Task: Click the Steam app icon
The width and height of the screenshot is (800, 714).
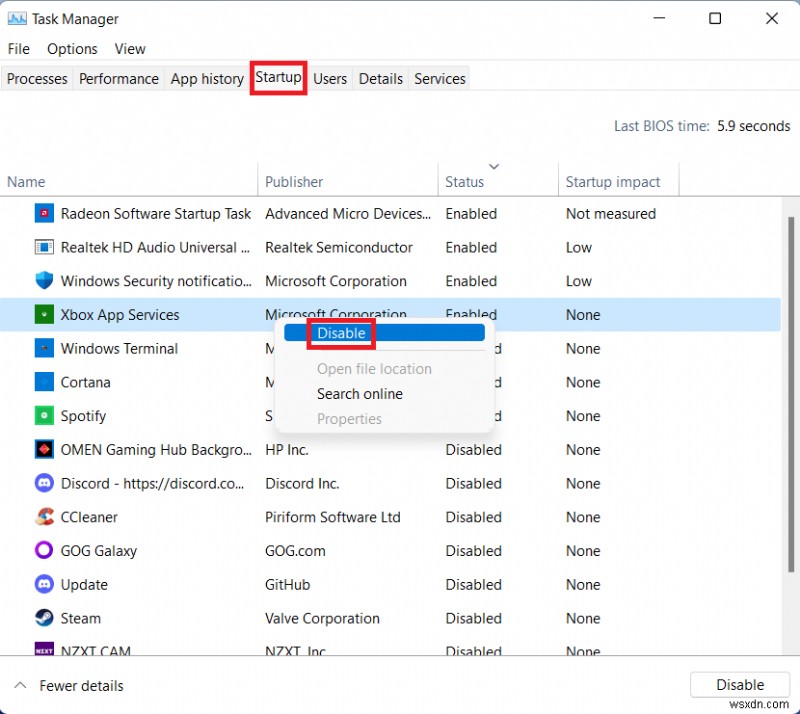Action: [44, 618]
